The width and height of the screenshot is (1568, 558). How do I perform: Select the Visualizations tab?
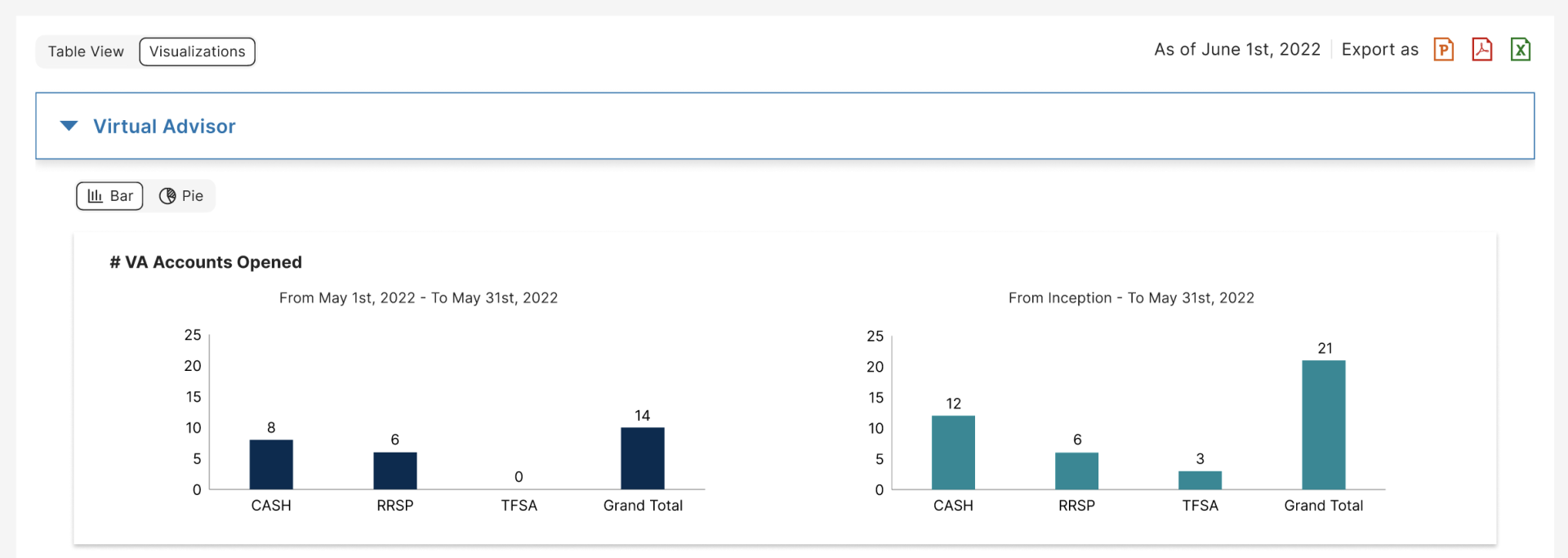click(x=196, y=51)
